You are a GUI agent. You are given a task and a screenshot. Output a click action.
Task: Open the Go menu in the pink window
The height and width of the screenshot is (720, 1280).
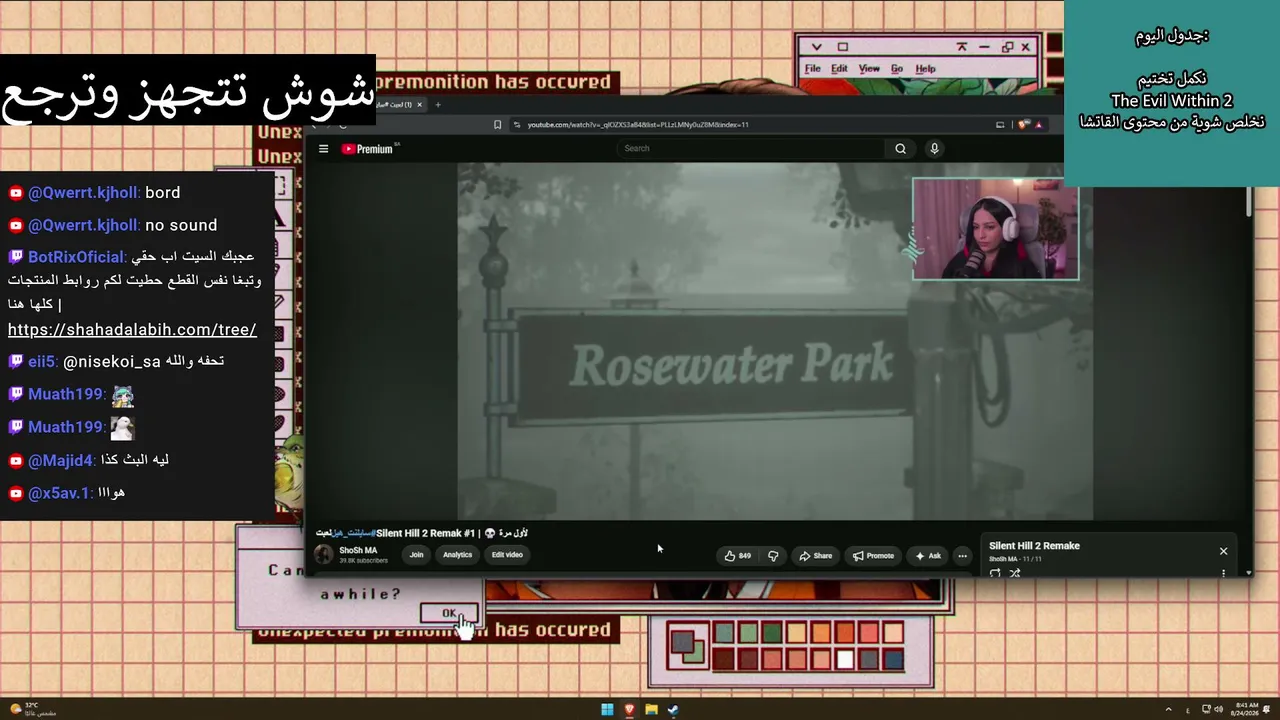pyautogui.click(x=897, y=69)
